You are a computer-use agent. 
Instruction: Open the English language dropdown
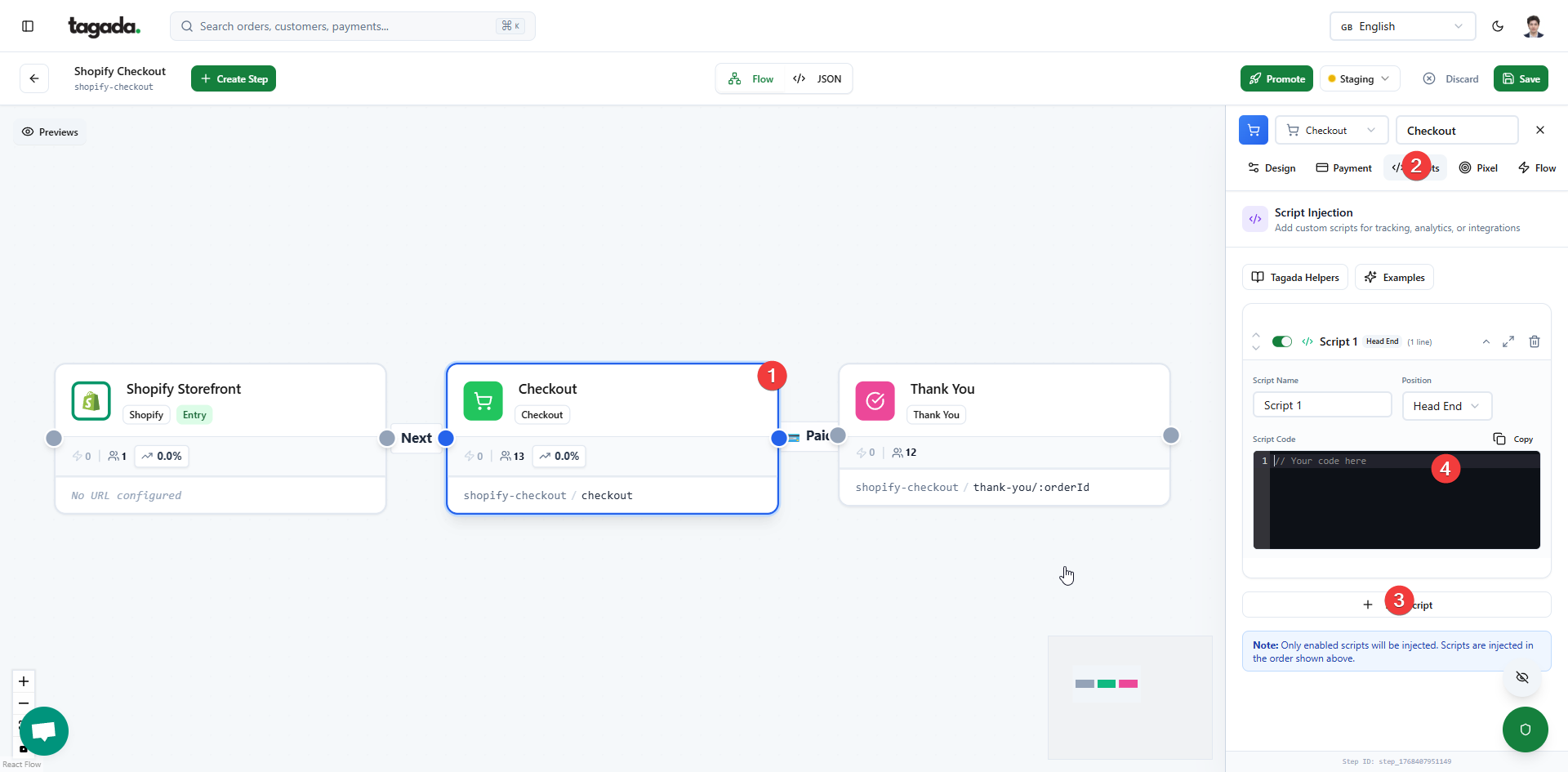(x=1402, y=26)
